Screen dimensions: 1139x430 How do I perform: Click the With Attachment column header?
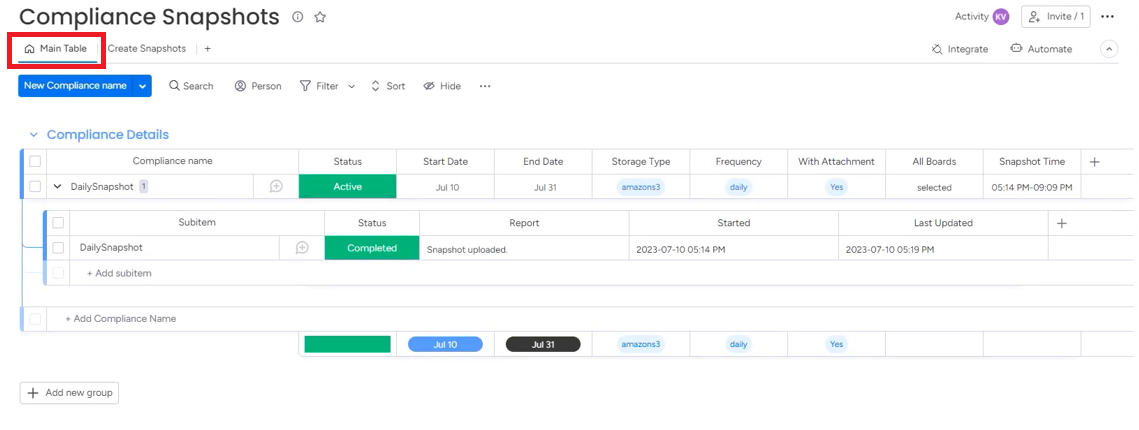click(x=836, y=161)
